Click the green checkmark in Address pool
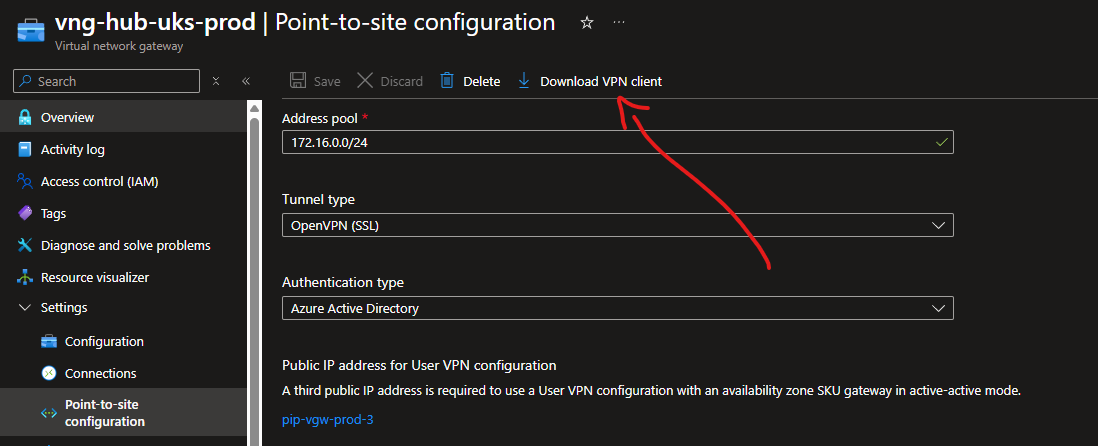Viewport: 1098px width, 446px height. point(942,143)
